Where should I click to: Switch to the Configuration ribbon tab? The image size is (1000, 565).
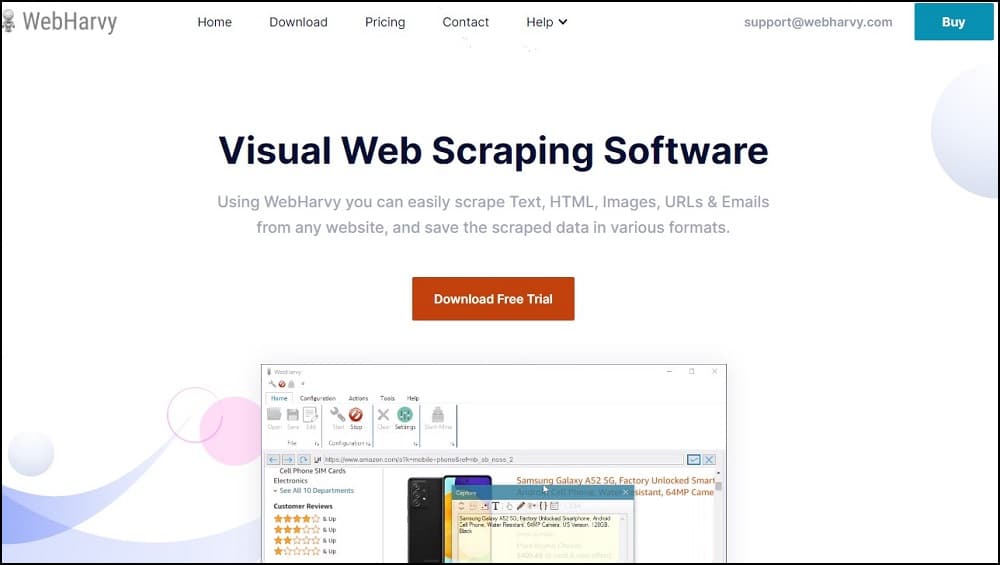tap(318, 398)
